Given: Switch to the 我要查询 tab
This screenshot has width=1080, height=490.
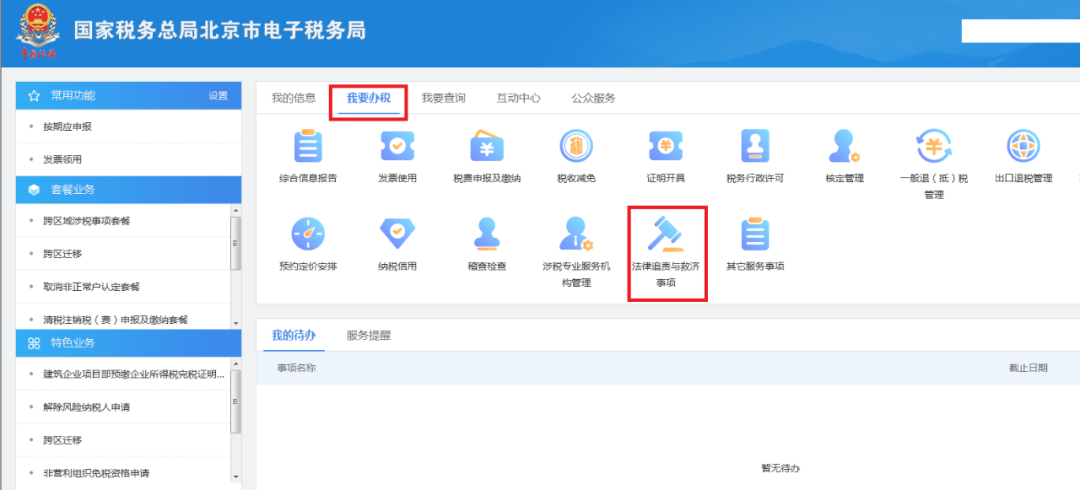Looking at the screenshot, I should 444,98.
